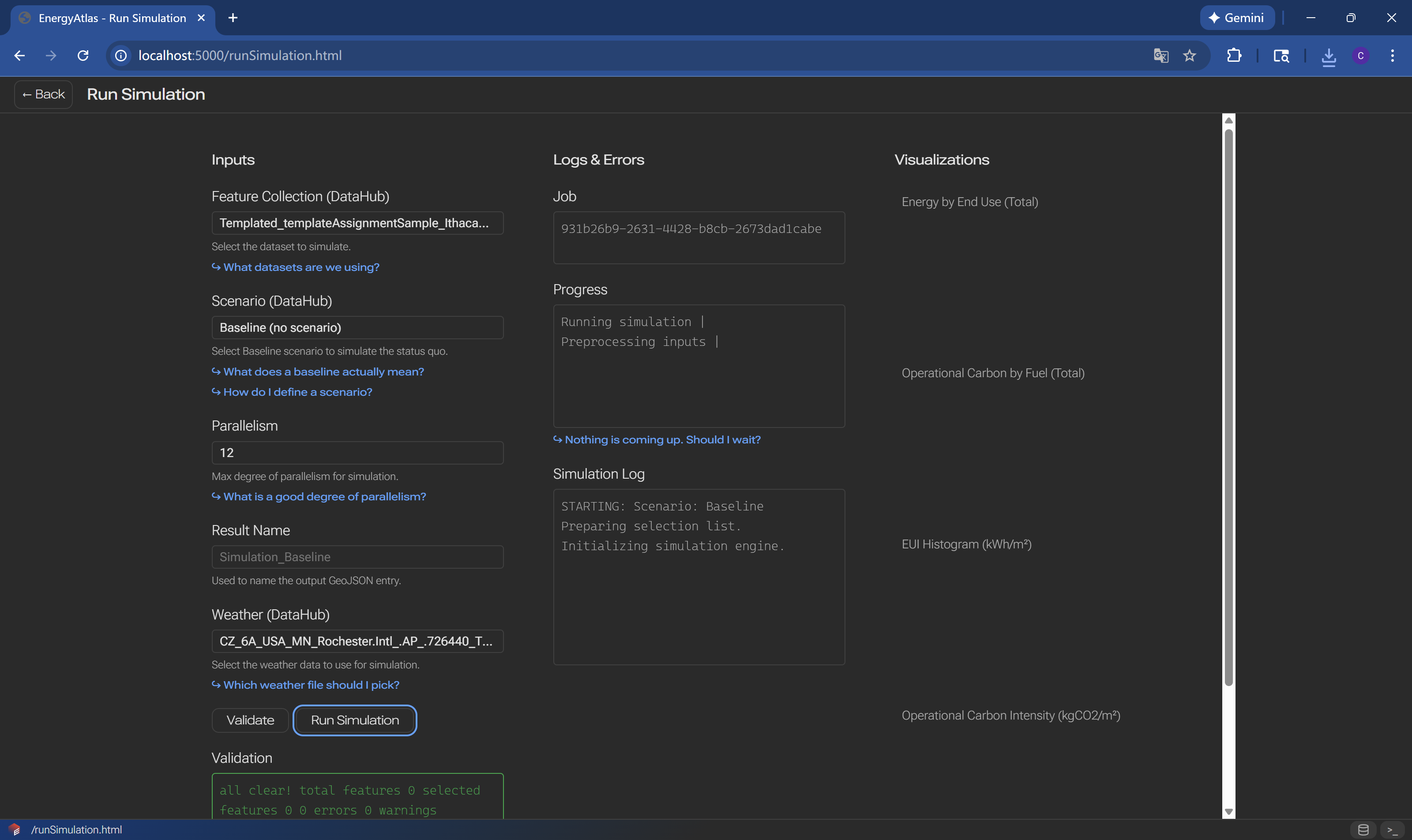Click the Run Simulation button

click(355, 720)
